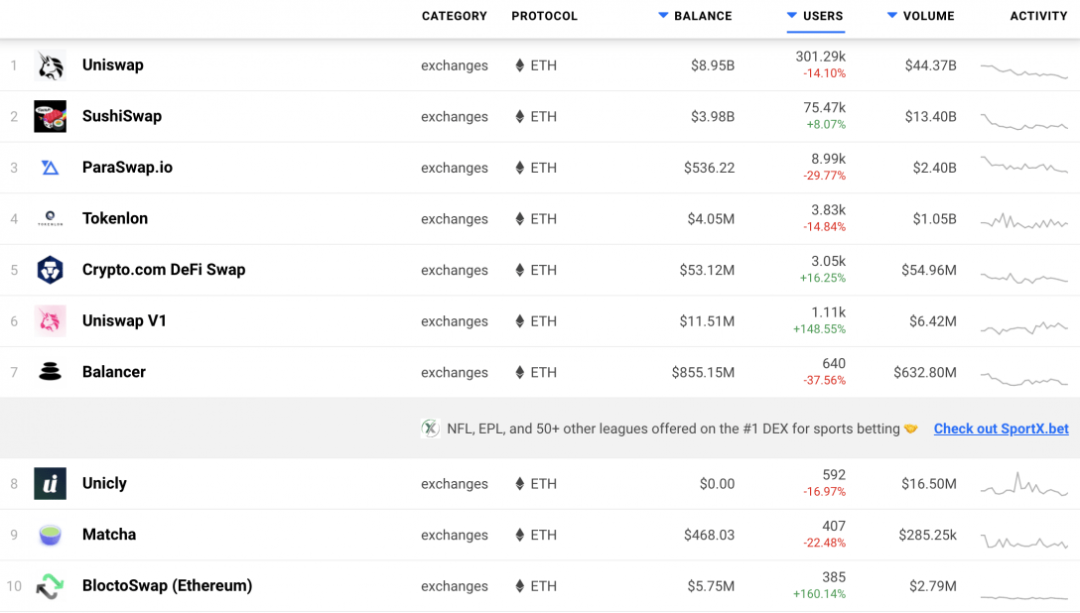Image resolution: width=1080 pixels, height=613 pixels.
Task: Click the BloctoSwap activity sparkline chart
Action: coord(1024,596)
